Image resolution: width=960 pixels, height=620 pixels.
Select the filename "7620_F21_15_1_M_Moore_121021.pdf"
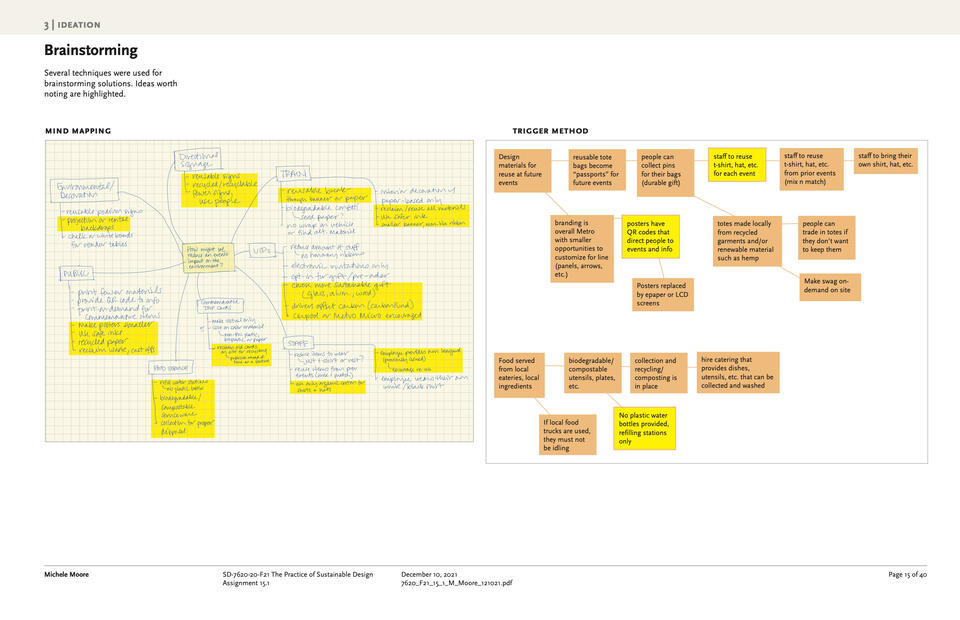[x=457, y=583]
